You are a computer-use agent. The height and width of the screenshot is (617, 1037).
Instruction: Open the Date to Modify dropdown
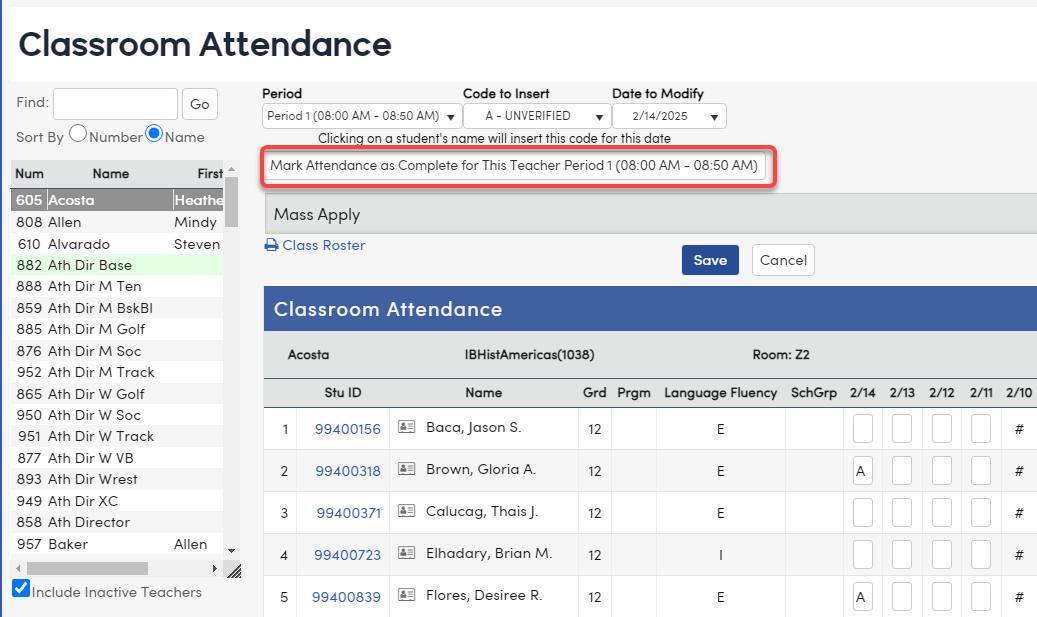coord(669,116)
